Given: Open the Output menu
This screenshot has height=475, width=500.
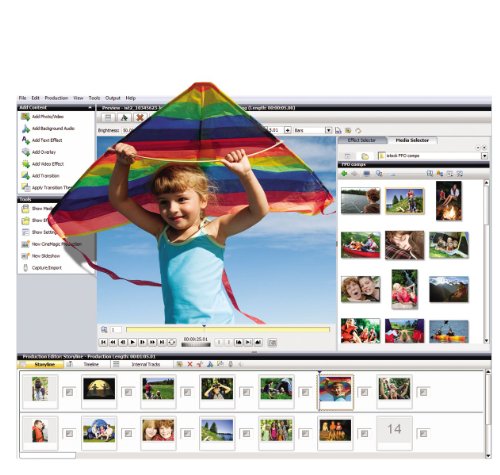Looking at the screenshot, I should [113, 98].
